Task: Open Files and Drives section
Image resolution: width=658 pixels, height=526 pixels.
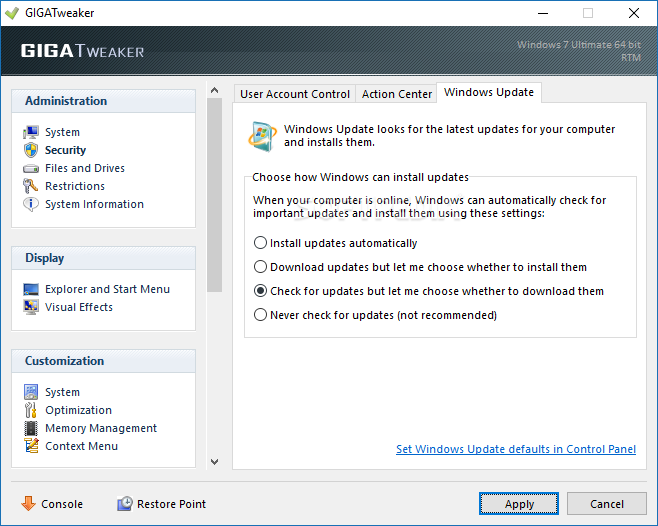Action: (x=85, y=168)
